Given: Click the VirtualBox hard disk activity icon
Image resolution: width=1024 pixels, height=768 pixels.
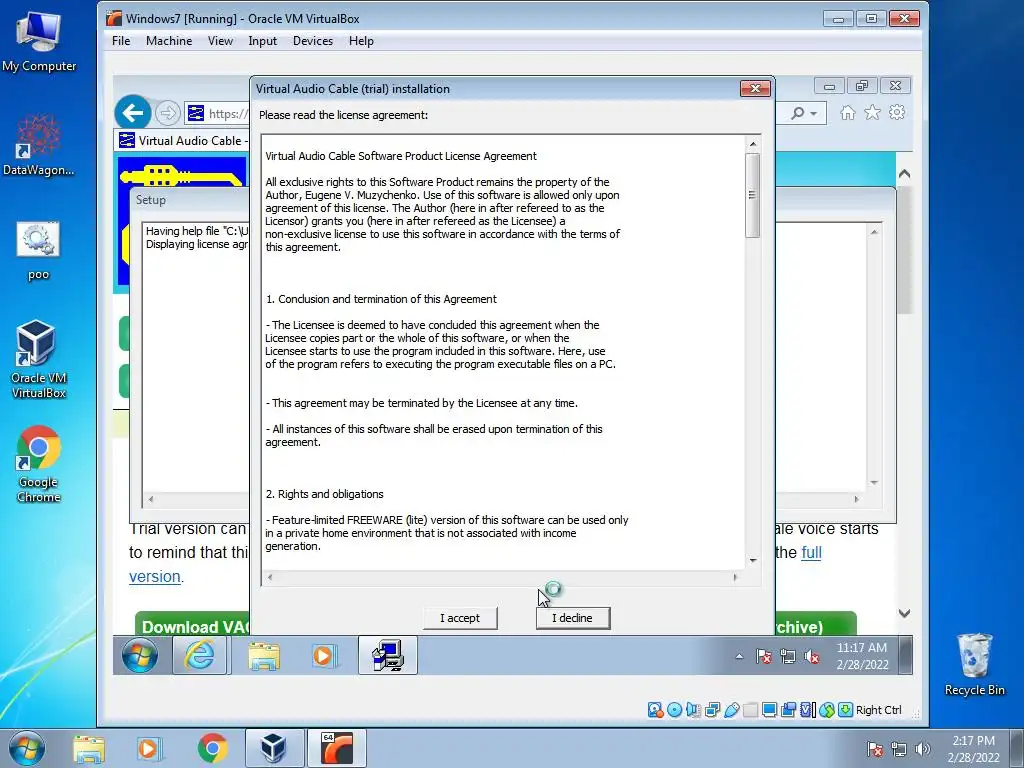Looking at the screenshot, I should (655, 710).
